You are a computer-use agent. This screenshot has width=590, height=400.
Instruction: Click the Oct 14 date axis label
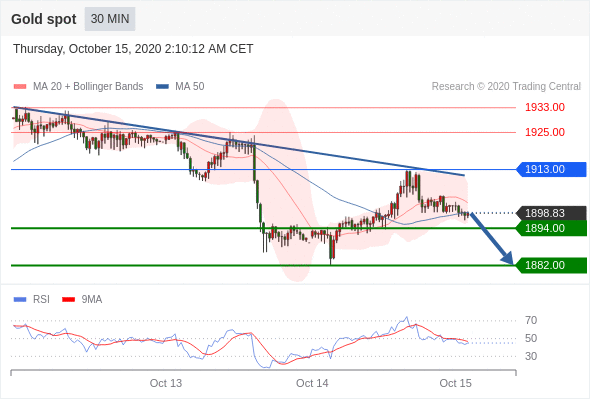(x=312, y=383)
